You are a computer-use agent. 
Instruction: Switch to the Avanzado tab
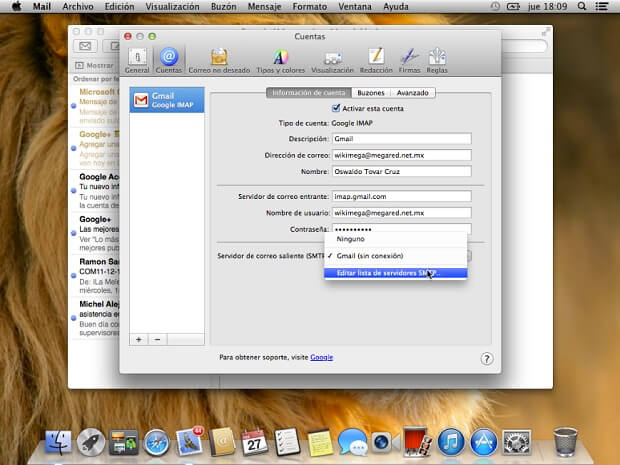(x=413, y=93)
